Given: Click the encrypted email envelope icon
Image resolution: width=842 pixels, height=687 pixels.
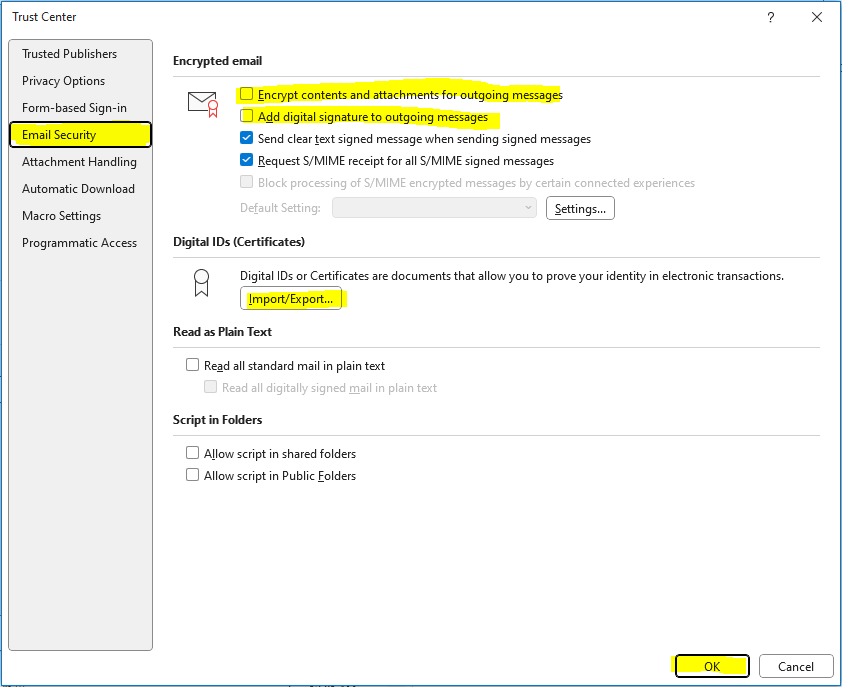Looking at the screenshot, I should [203, 104].
